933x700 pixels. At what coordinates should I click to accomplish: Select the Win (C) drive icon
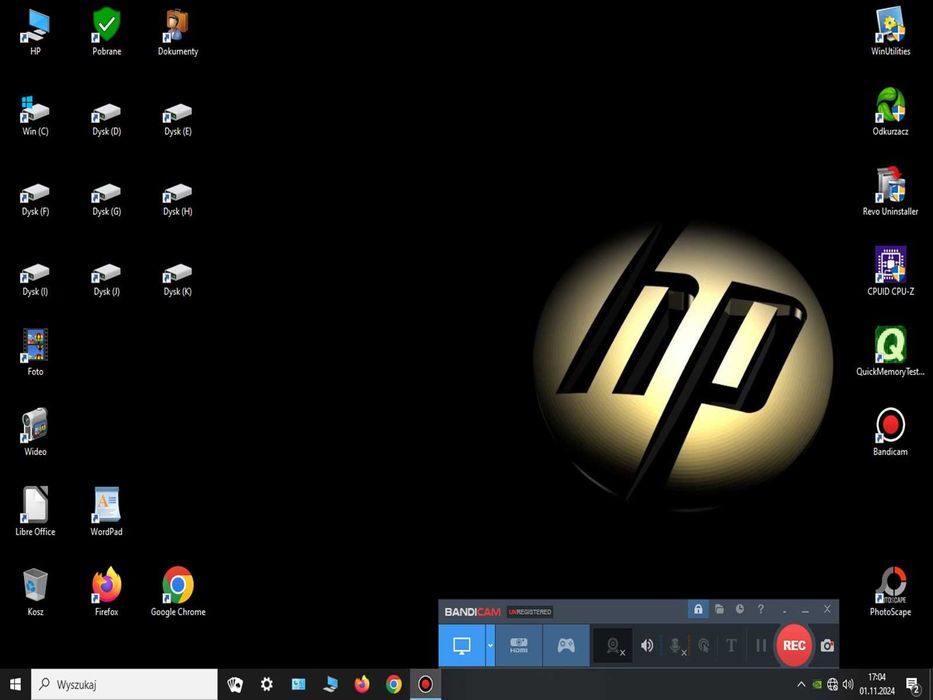[35, 115]
